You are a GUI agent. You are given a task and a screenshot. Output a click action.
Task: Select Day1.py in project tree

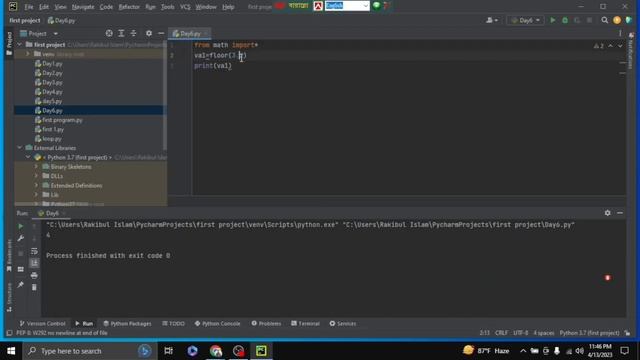pyautogui.click(x=52, y=64)
